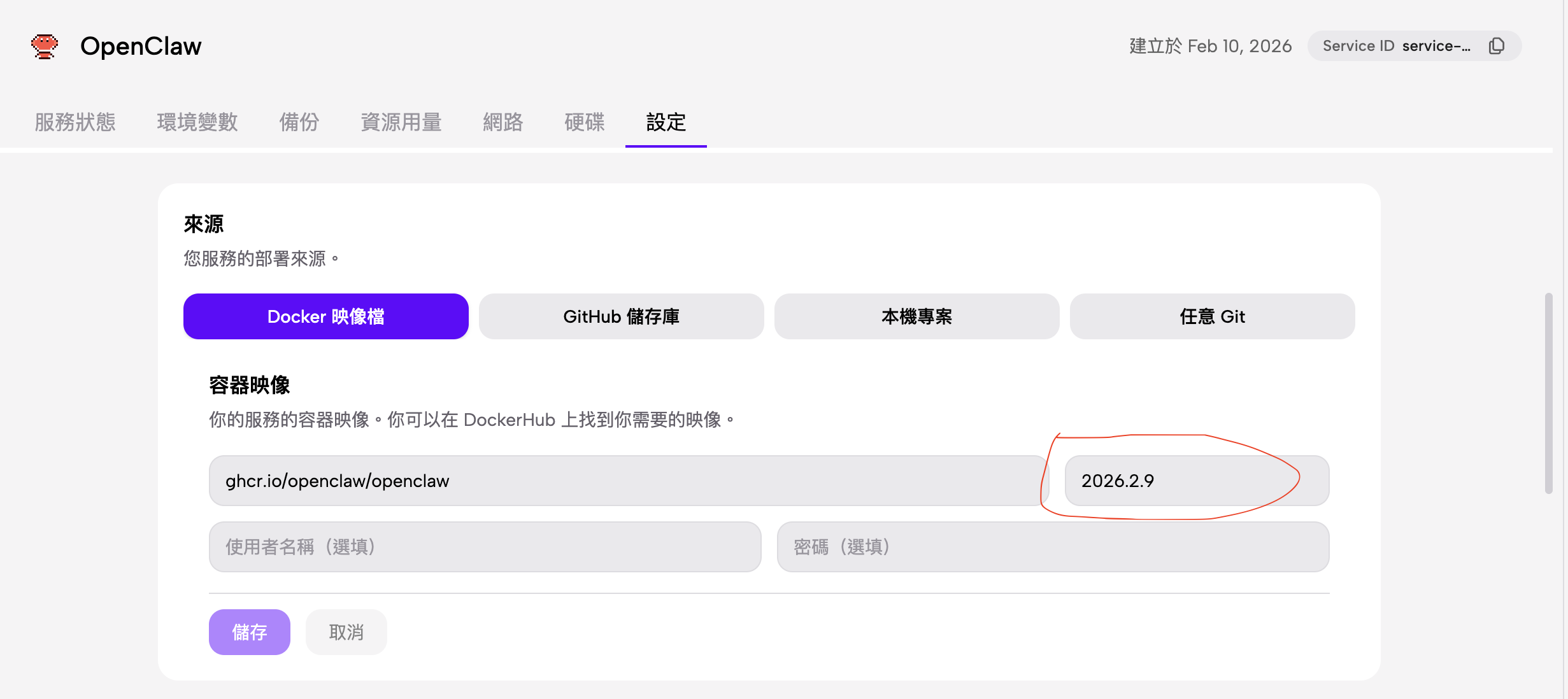The width and height of the screenshot is (1568, 699).
Task: Select the 網路 tab
Action: pos(503,122)
